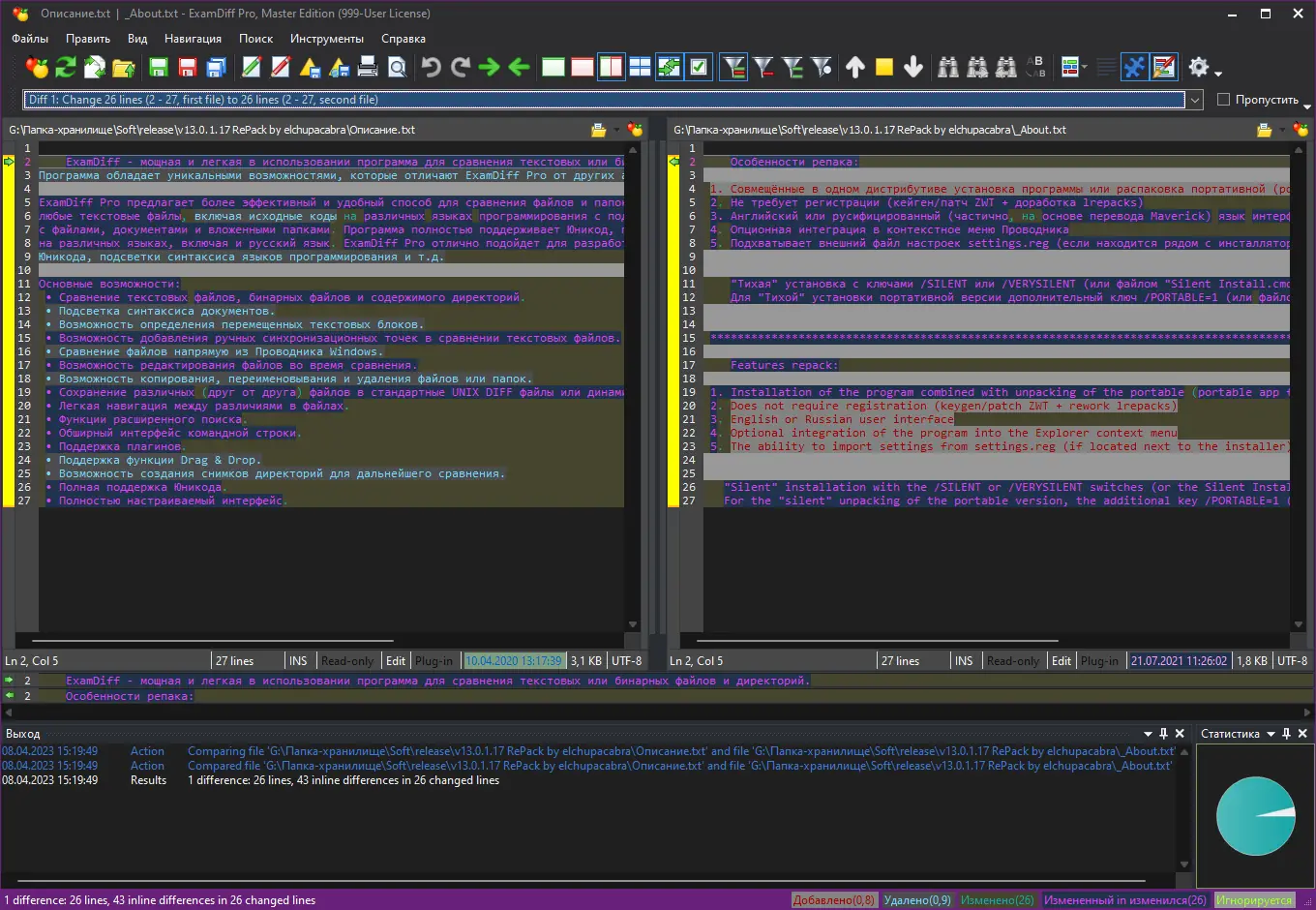Toggle the Пропустить checkbox
The height and width of the screenshot is (910, 1316).
[1223, 100]
